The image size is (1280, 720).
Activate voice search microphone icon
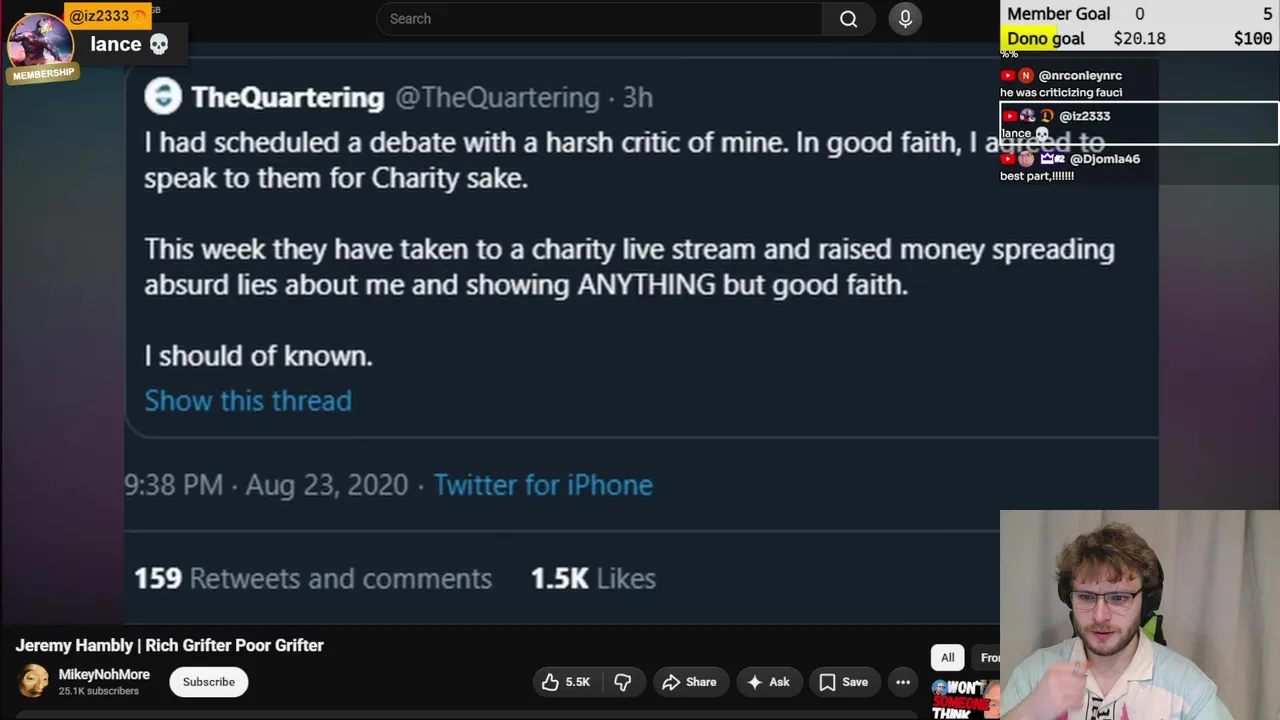point(905,19)
